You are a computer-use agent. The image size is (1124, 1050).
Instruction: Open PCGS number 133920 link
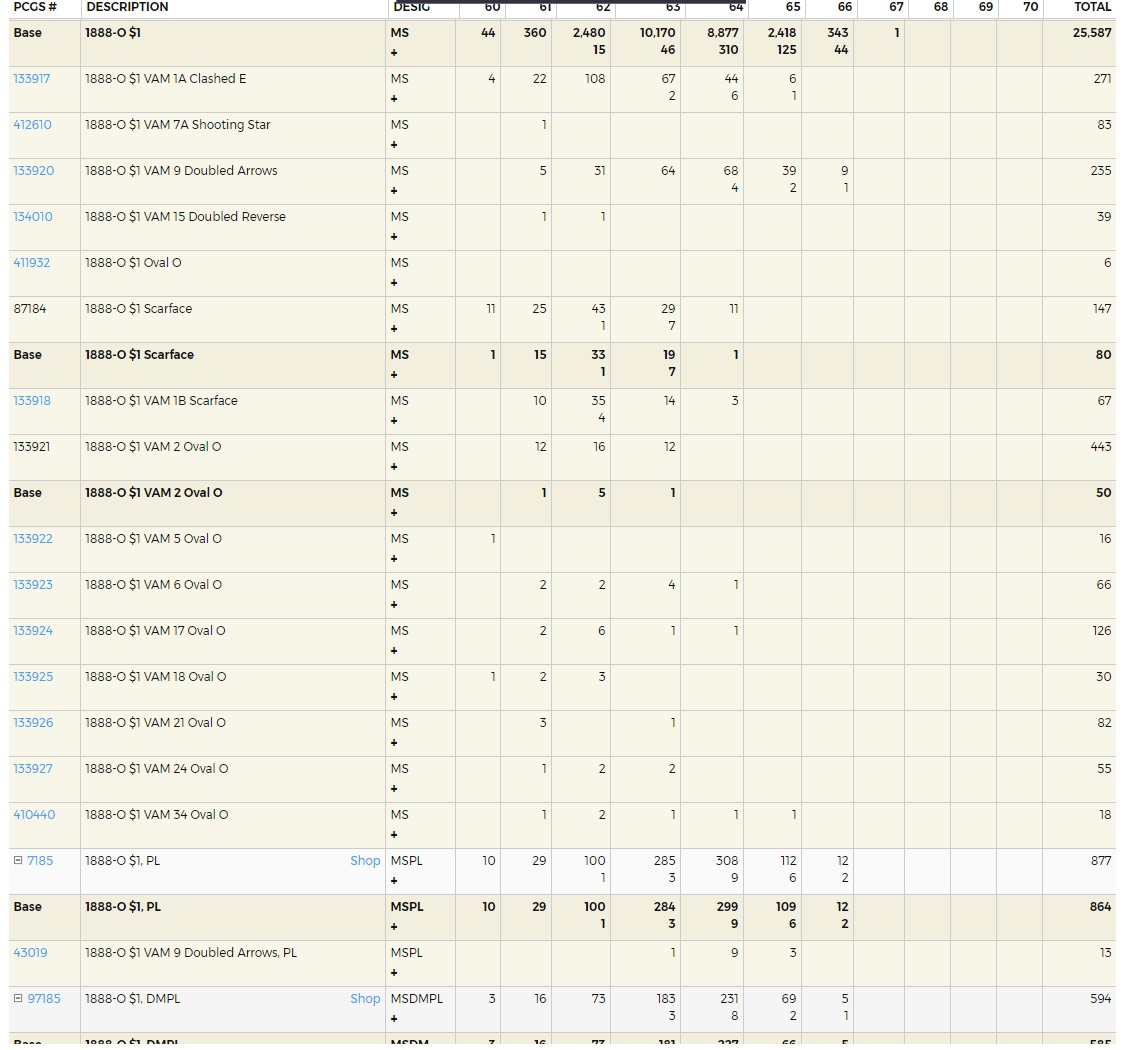pyautogui.click(x=34, y=171)
